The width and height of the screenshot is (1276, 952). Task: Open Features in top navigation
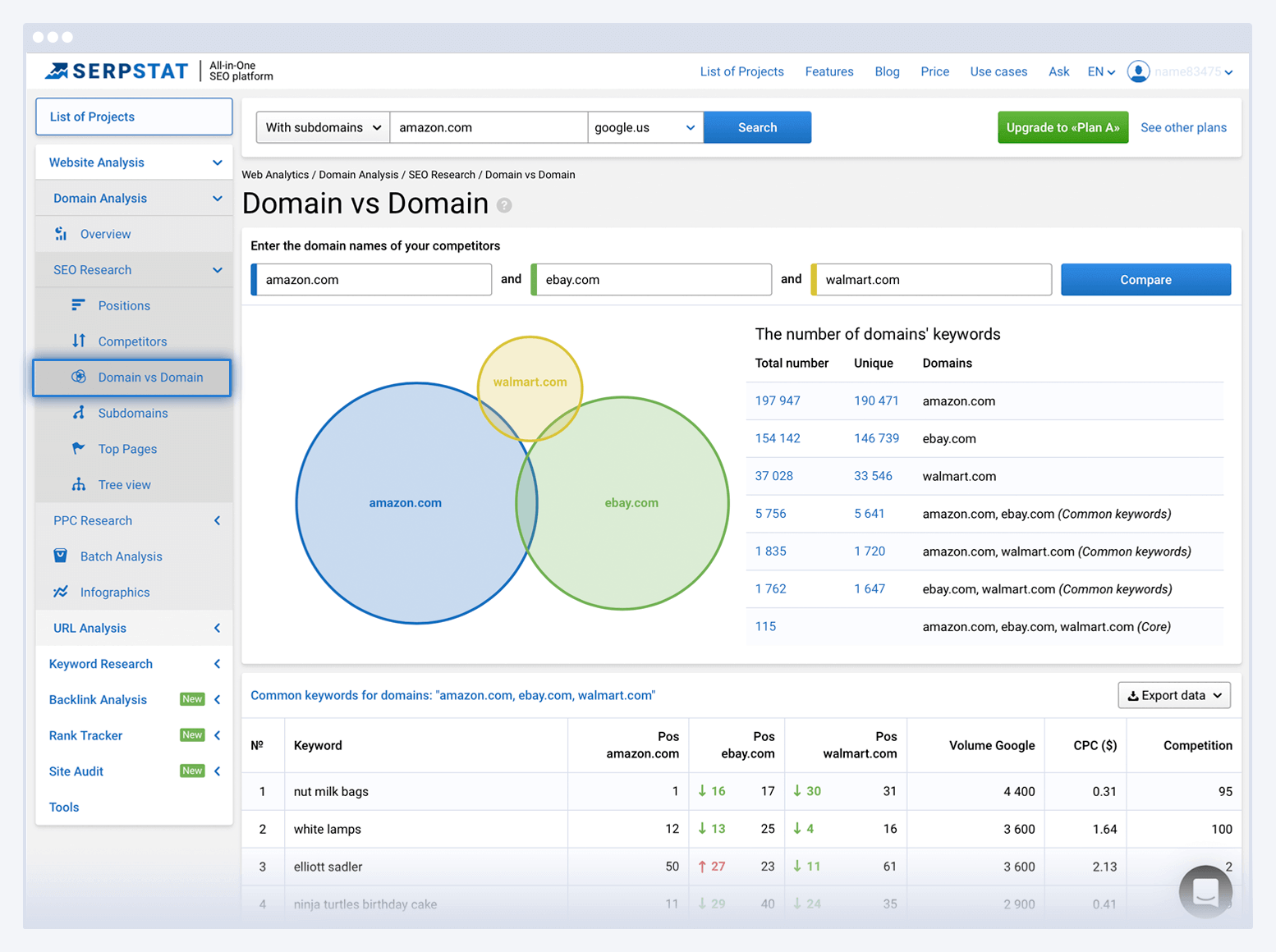pos(829,71)
